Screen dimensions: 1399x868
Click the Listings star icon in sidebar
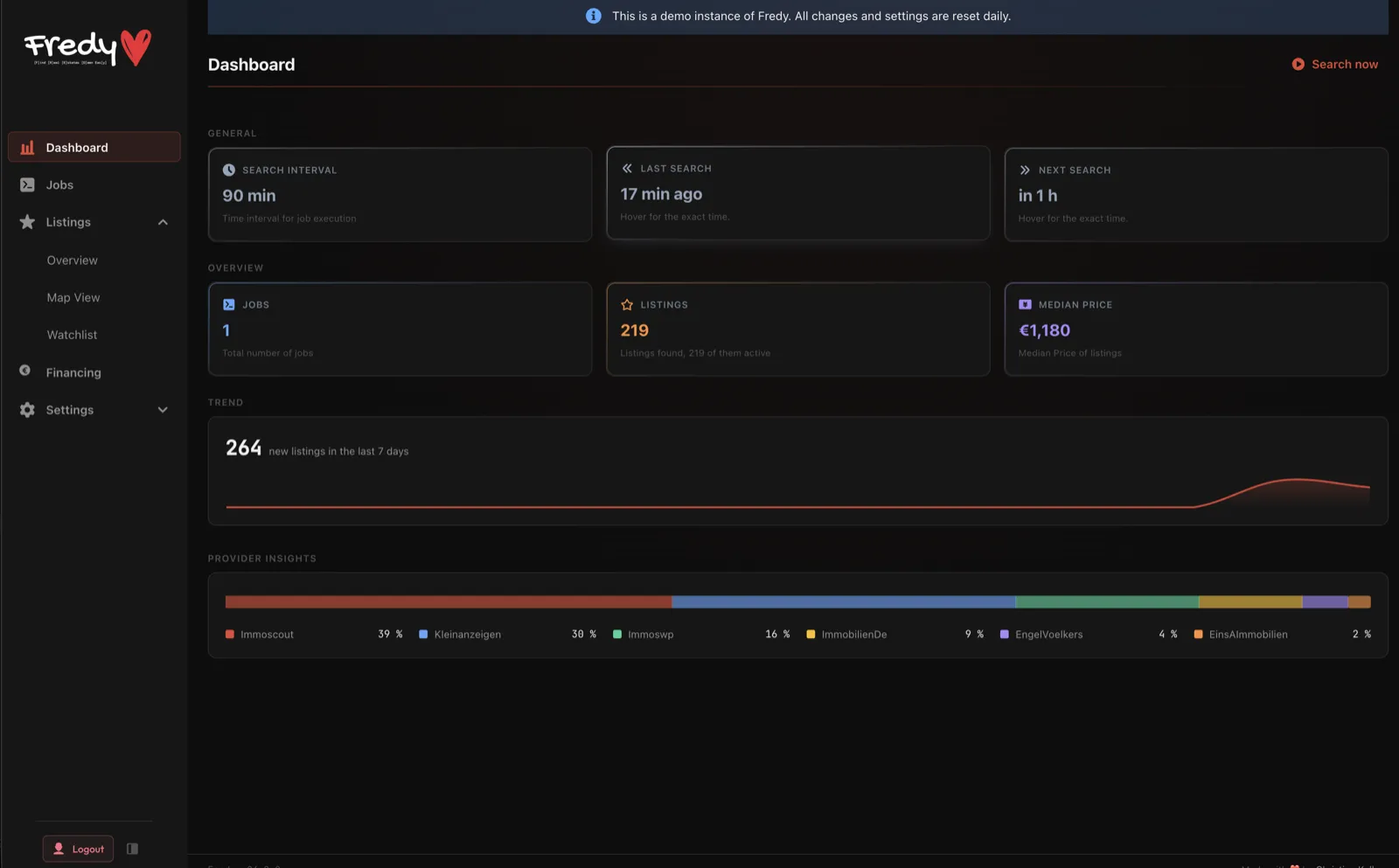click(27, 222)
